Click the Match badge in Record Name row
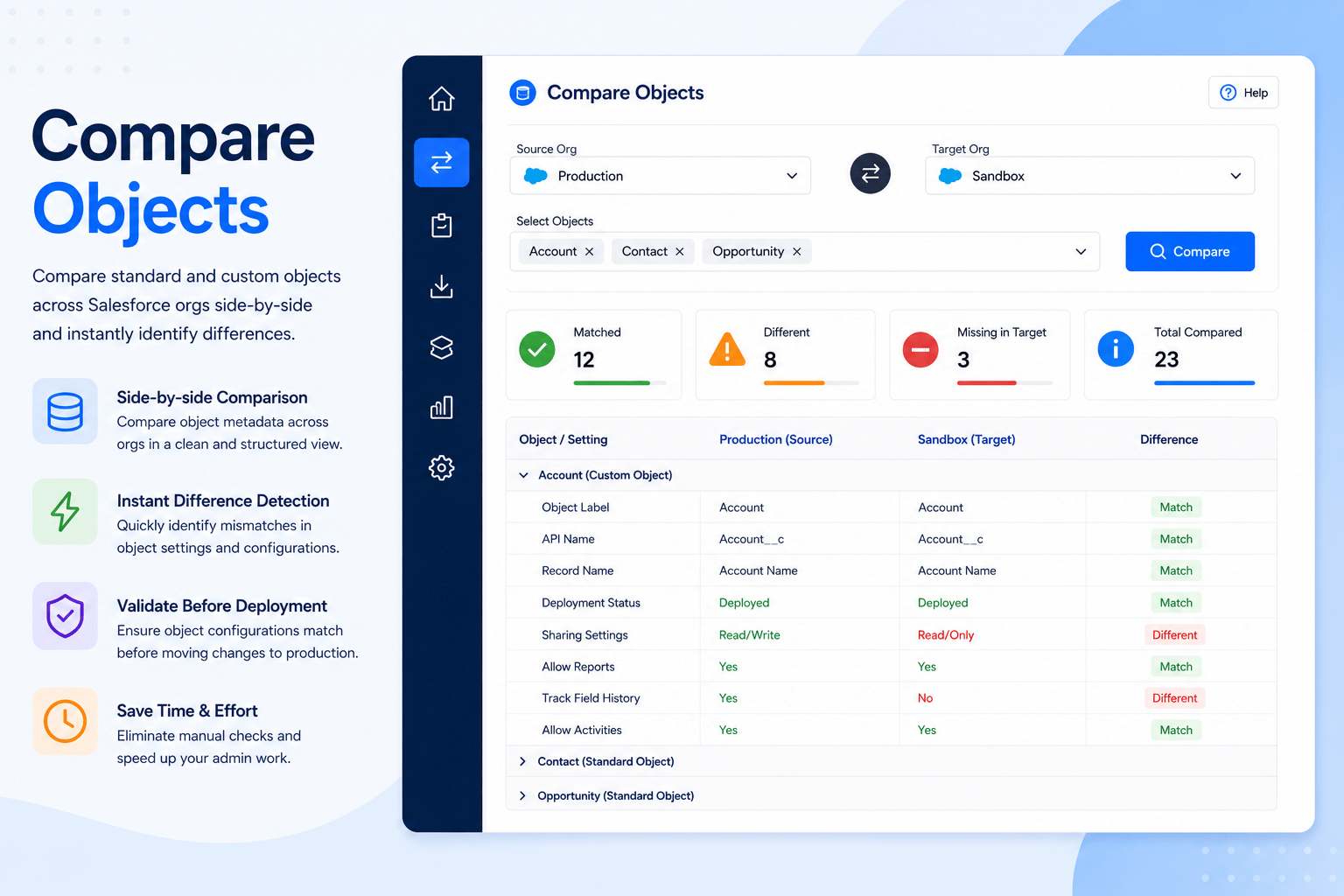This screenshot has width=1344, height=896. pyautogui.click(x=1176, y=570)
